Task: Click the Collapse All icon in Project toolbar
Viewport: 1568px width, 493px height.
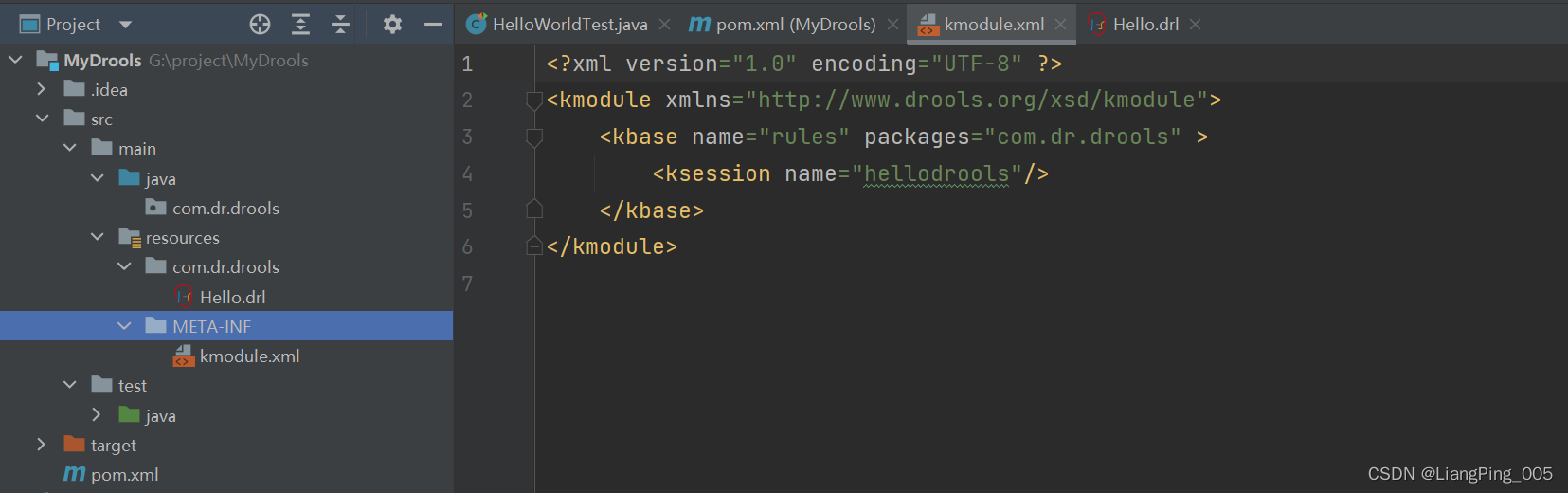Action: 341,25
